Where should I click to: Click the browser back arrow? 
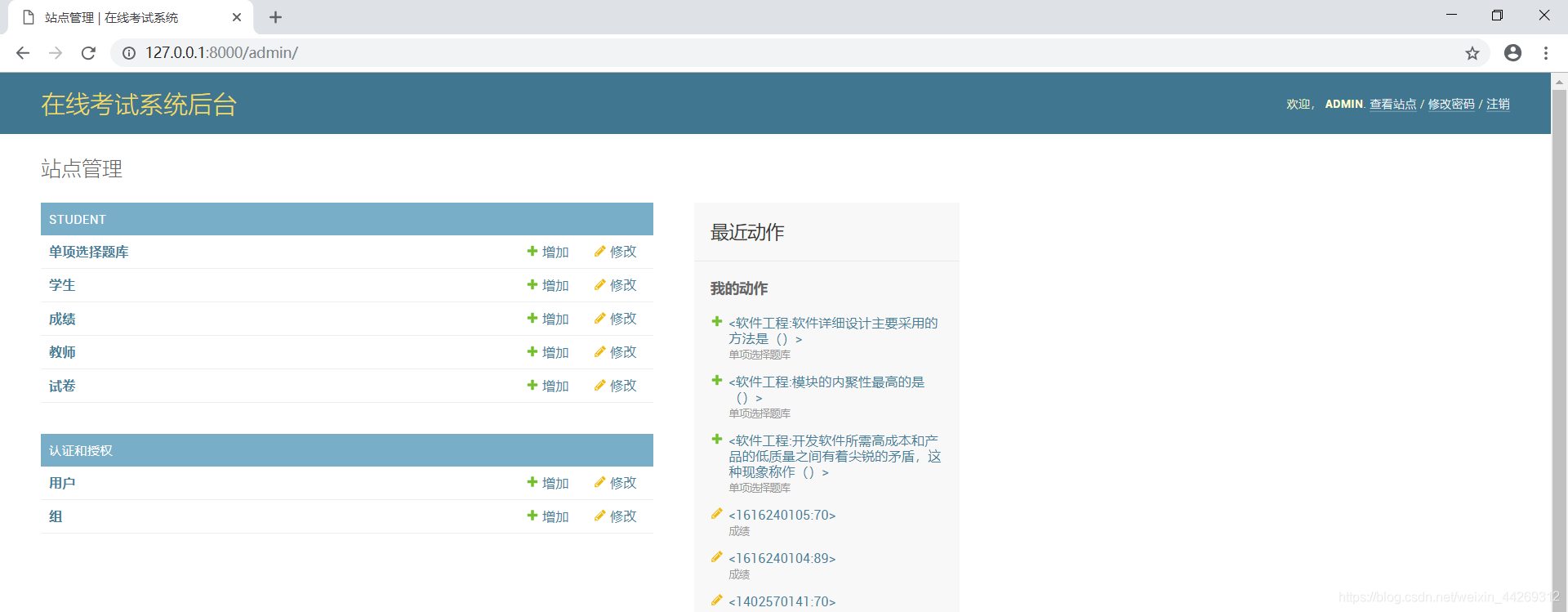point(23,53)
